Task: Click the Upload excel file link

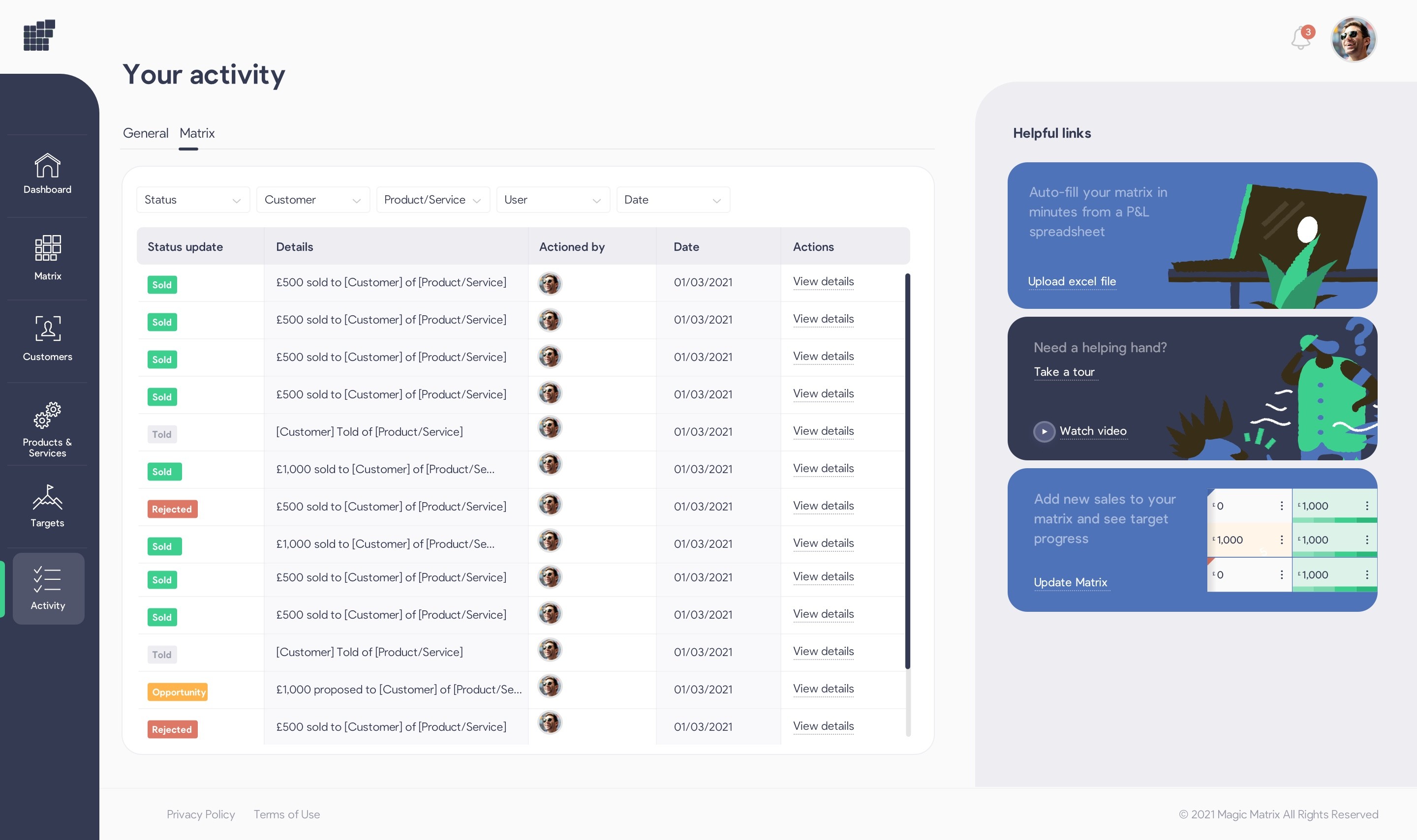Action: point(1071,281)
